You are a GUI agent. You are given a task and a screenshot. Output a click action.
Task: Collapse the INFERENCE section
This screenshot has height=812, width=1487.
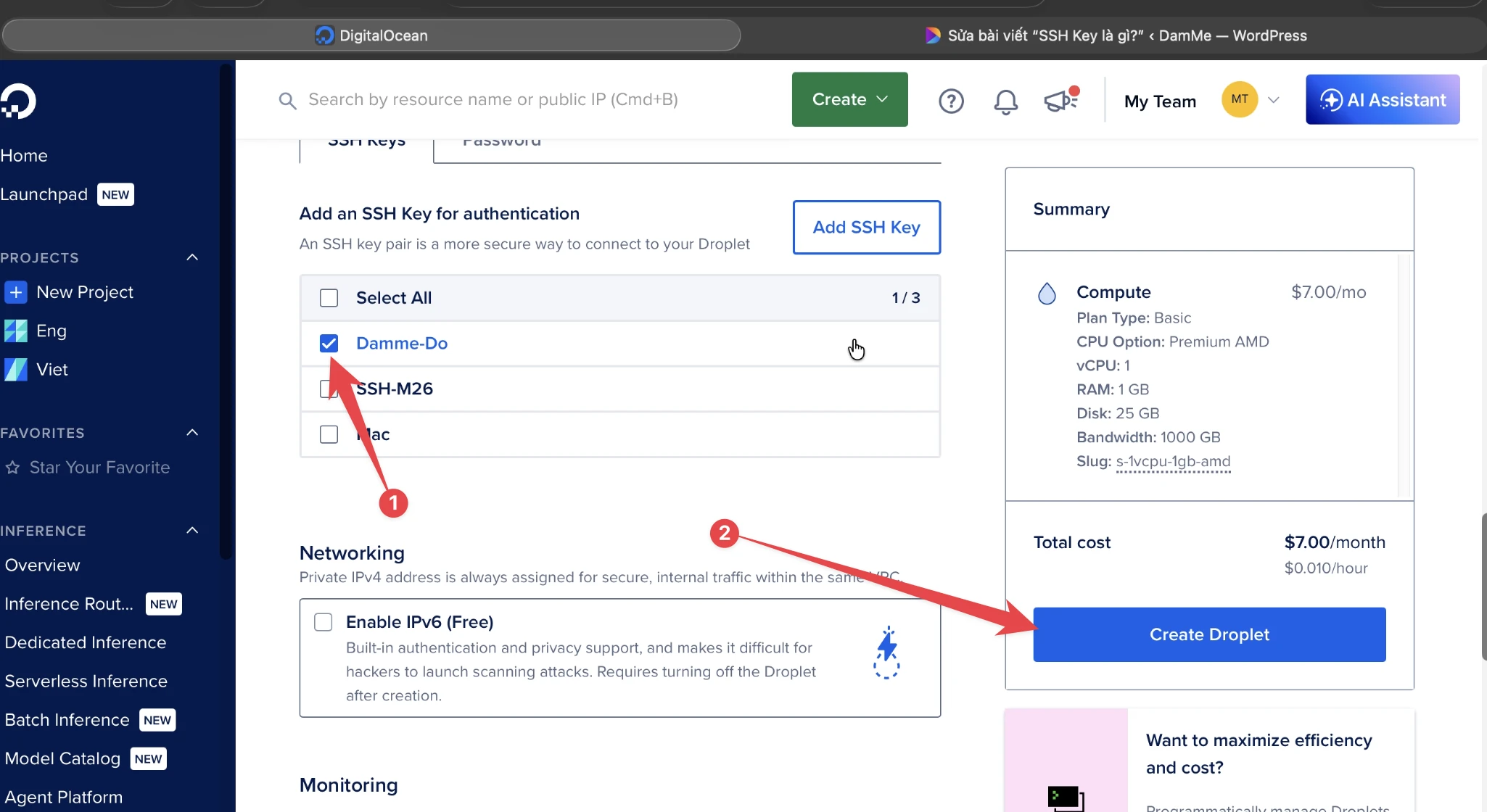pos(192,530)
